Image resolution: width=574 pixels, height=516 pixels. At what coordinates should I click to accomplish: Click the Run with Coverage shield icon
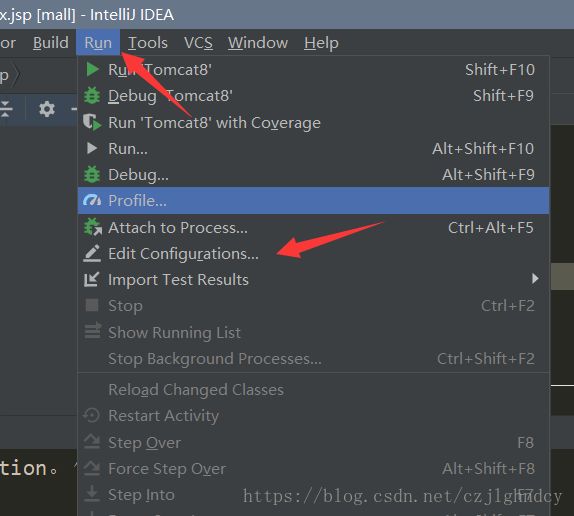click(x=92, y=123)
